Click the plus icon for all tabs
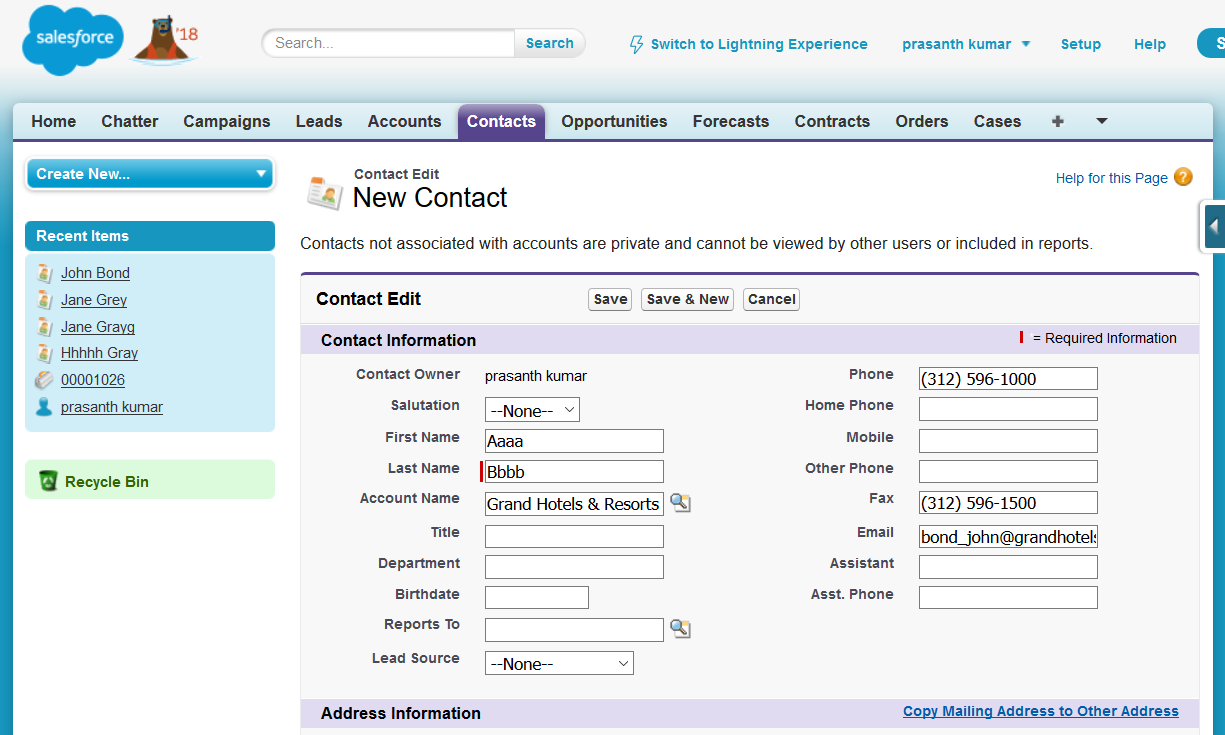 1057,121
